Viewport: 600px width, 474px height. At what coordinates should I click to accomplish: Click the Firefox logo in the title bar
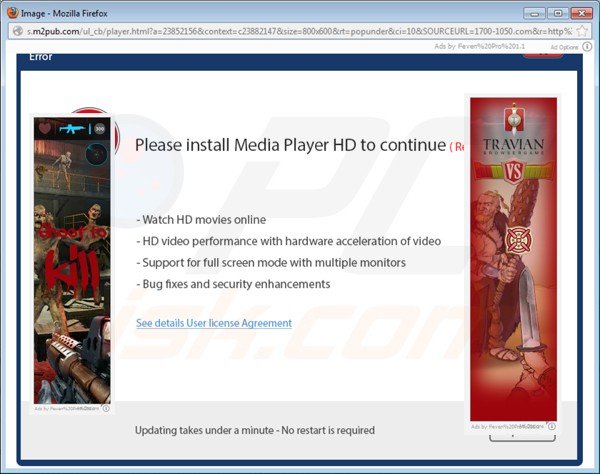point(12,13)
